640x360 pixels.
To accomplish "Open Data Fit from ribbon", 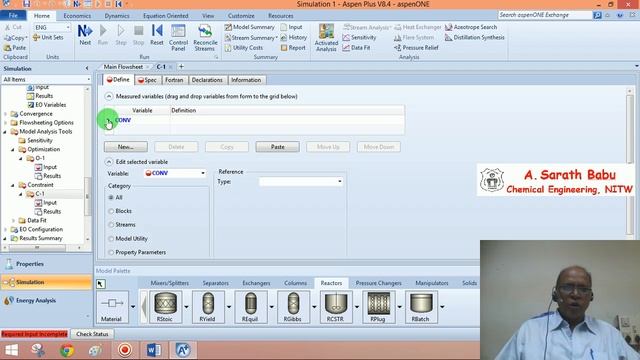I will 356,48.
